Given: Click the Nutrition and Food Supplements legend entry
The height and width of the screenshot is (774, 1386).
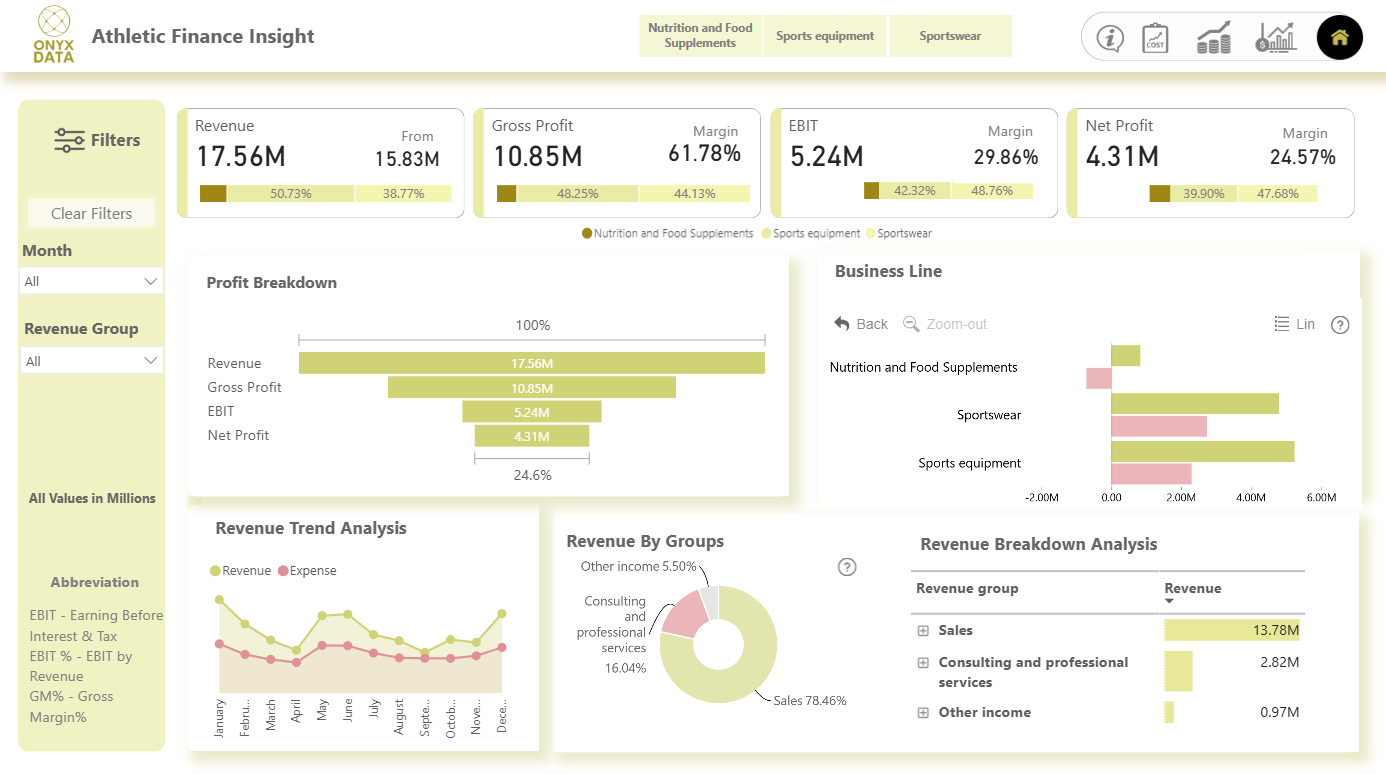Looking at the screenshot, I should tap(667, 233).
